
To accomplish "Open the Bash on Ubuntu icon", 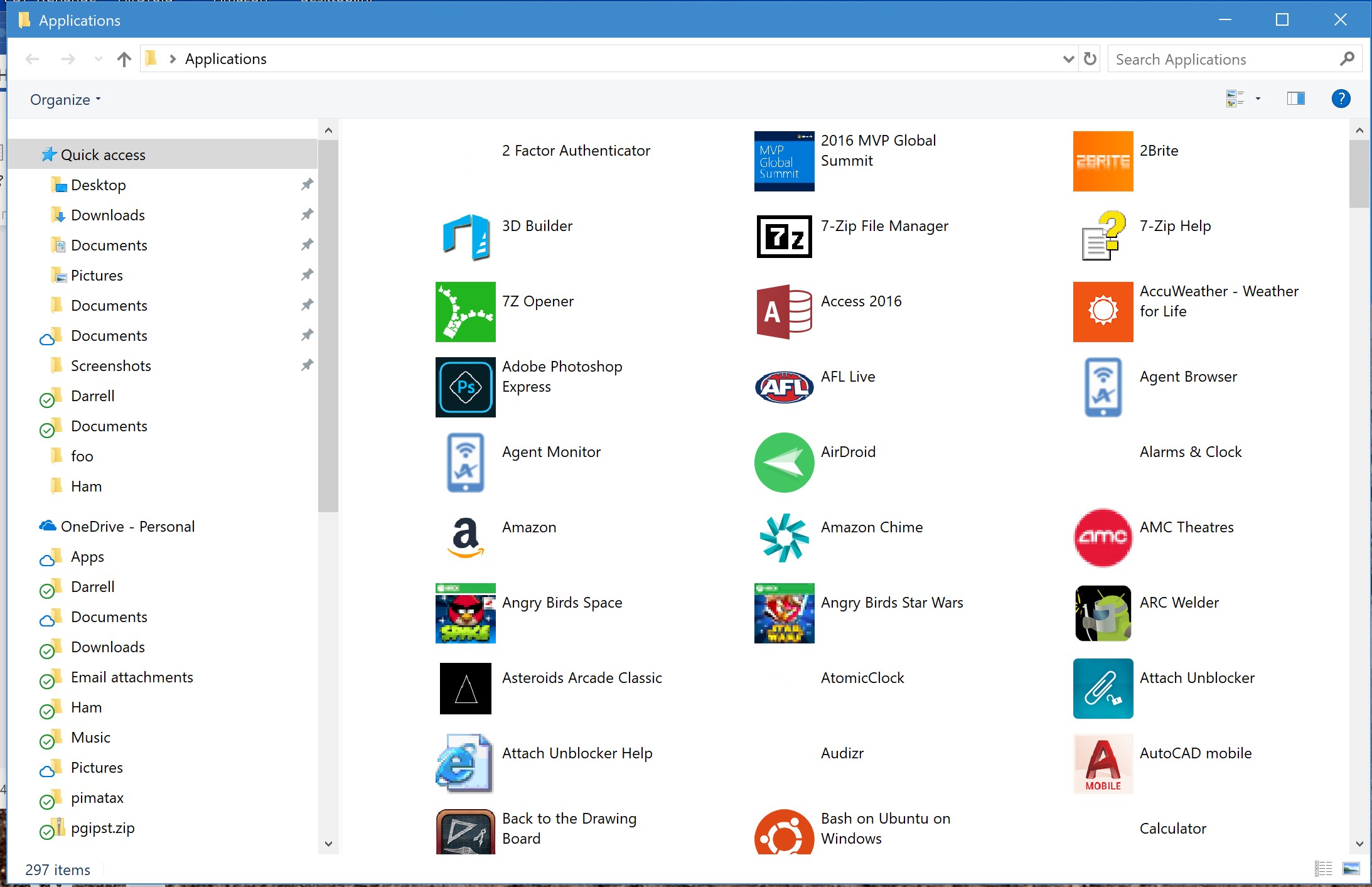I will 785,832.
